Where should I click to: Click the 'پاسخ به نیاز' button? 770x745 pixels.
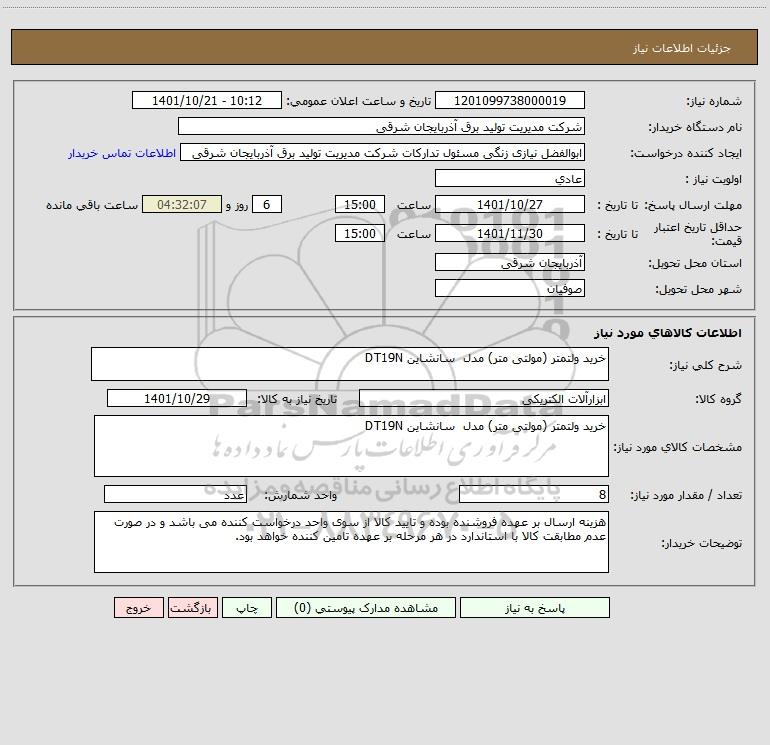(x=535, y=607)
